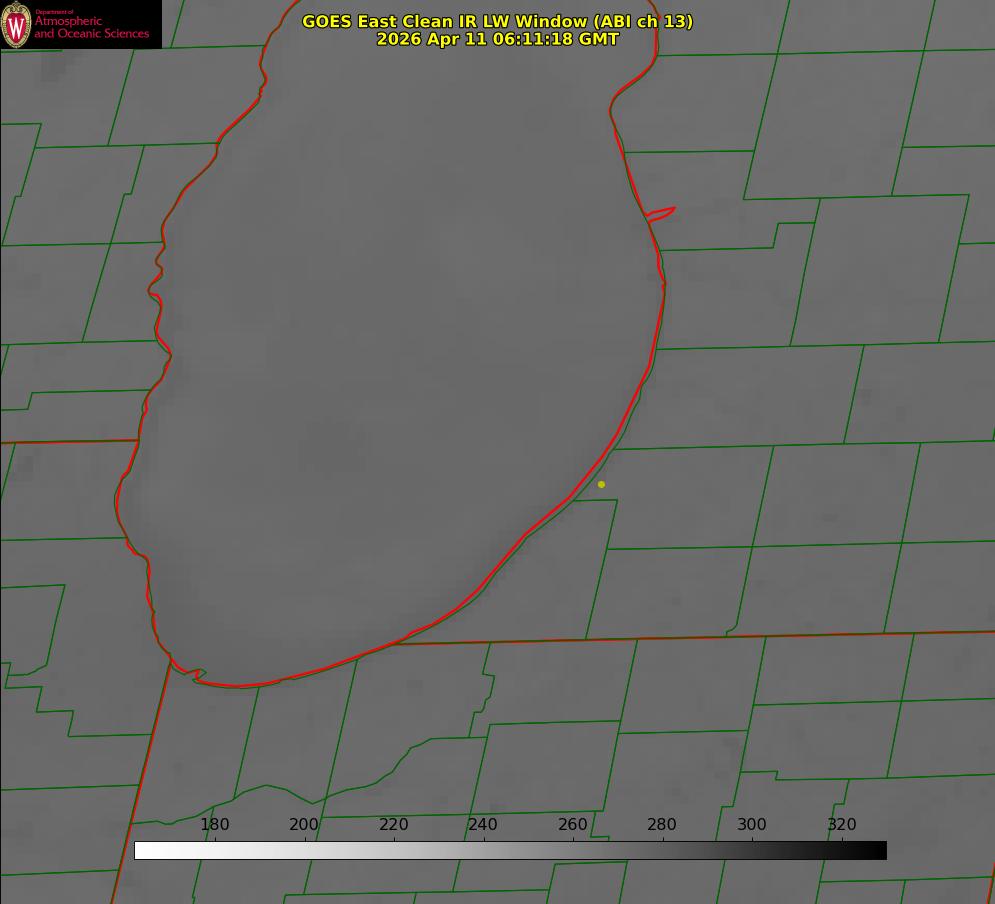Click the small red-outlined inlet on the east shore
Viewport: 995px width, 904px height.
tap(660, 214)
